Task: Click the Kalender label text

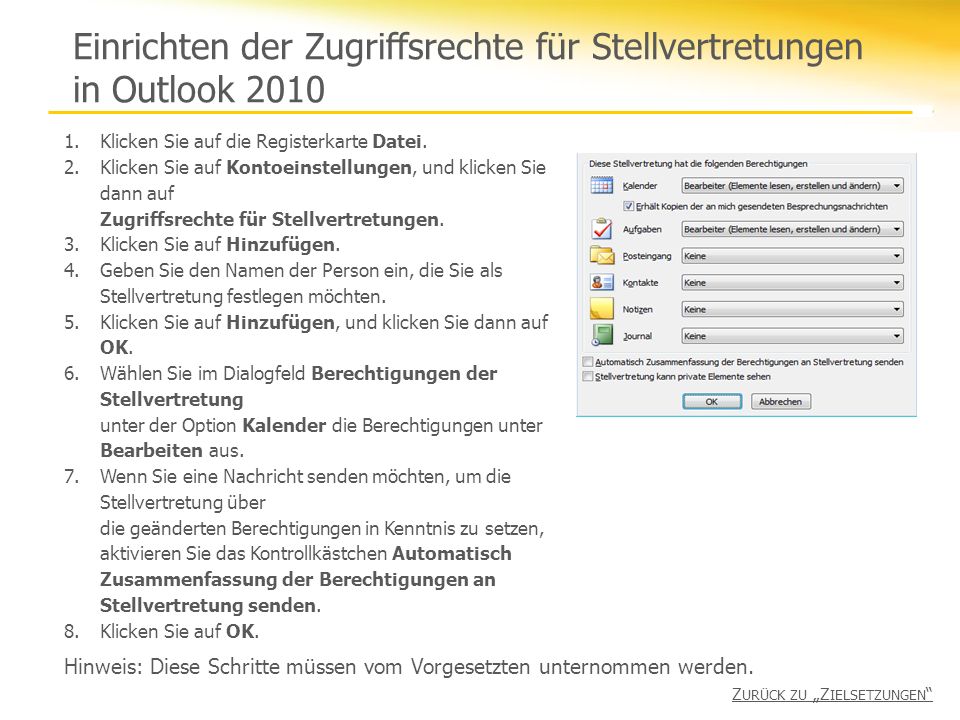Action: click(640, 186)
